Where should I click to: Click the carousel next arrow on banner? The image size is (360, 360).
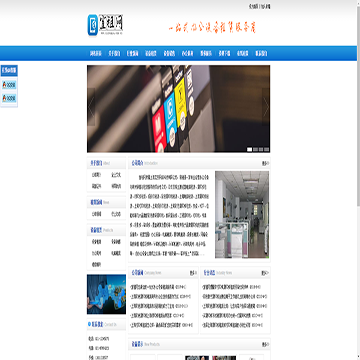click(x=266, y=107)
